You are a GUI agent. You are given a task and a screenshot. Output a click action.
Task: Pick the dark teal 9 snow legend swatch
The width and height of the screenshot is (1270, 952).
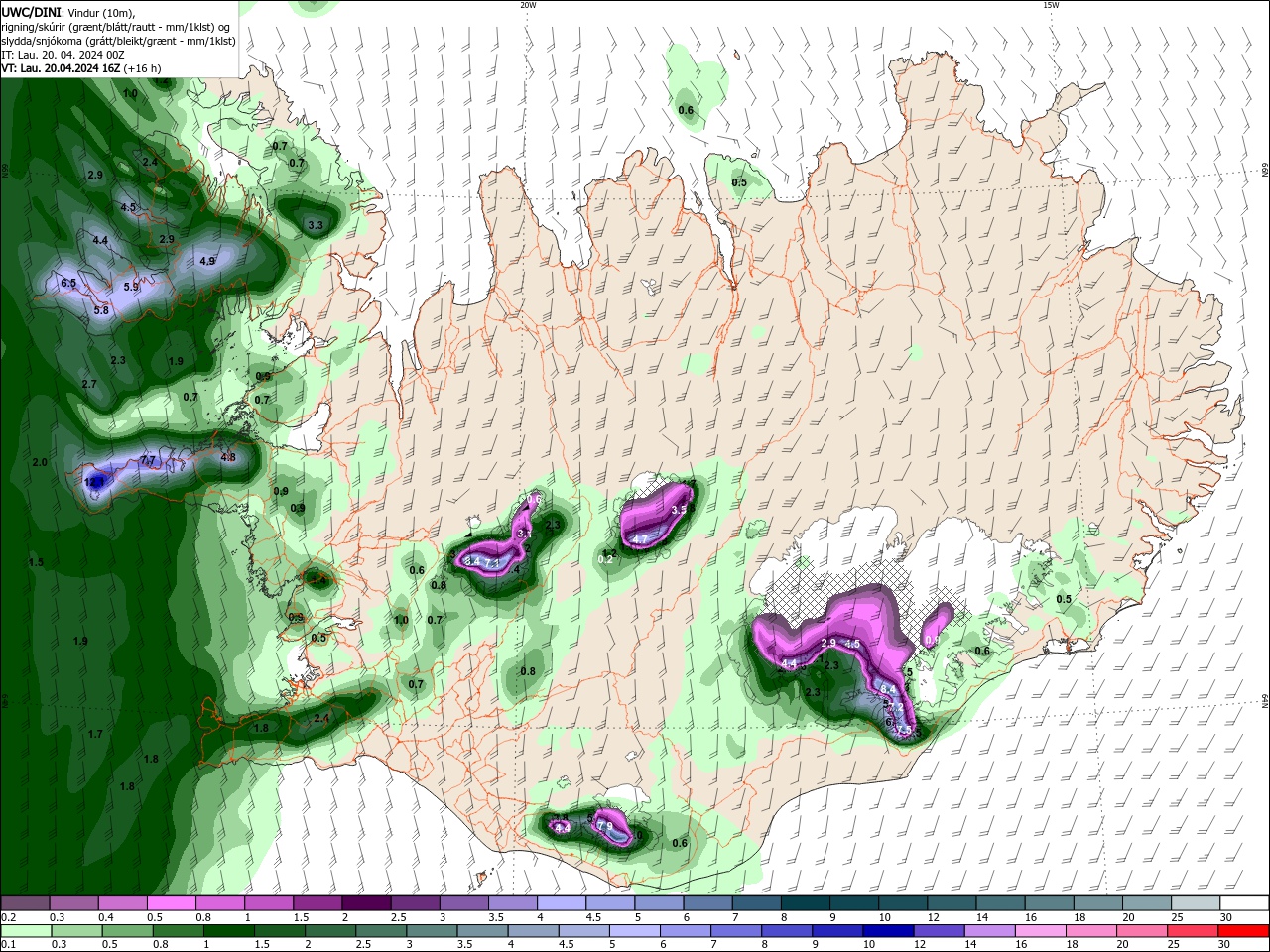[x=854, y=903]
